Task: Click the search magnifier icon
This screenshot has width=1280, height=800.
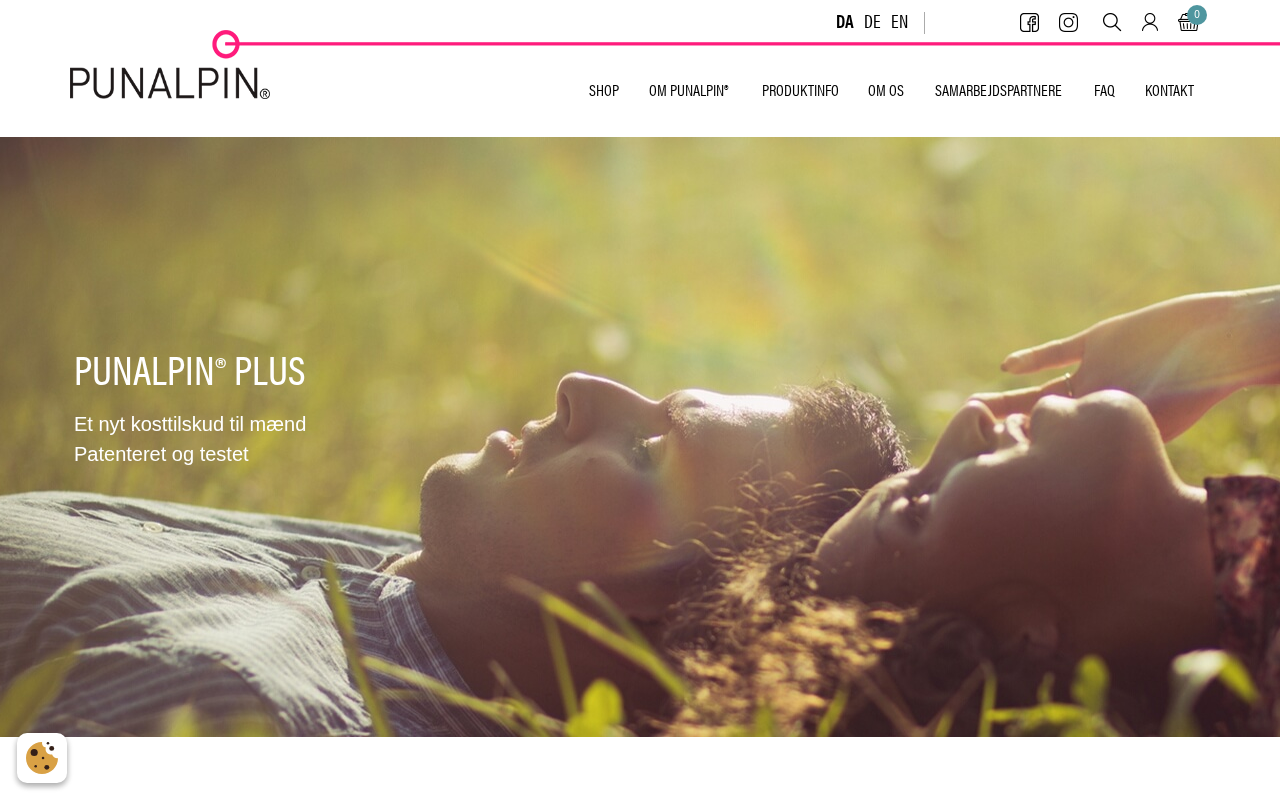Action: tap(1112, 22)
